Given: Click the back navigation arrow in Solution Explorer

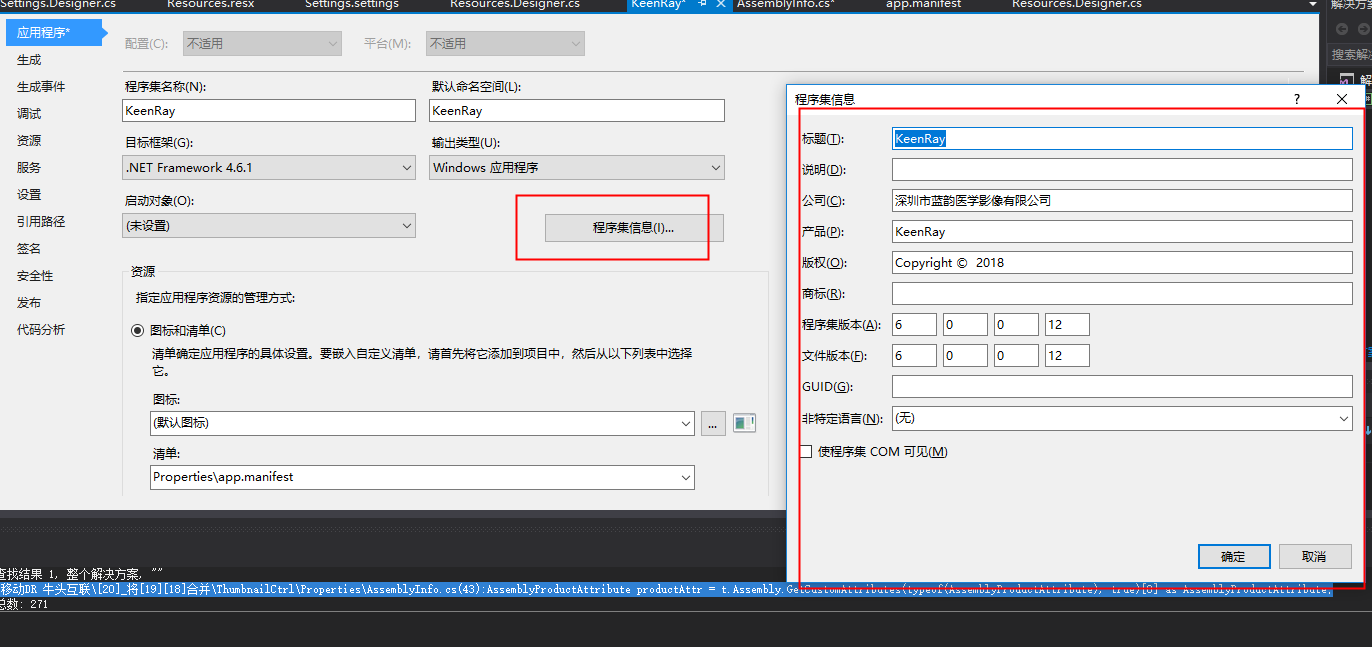Looking at the screenshot, I should pos(1342,29).
